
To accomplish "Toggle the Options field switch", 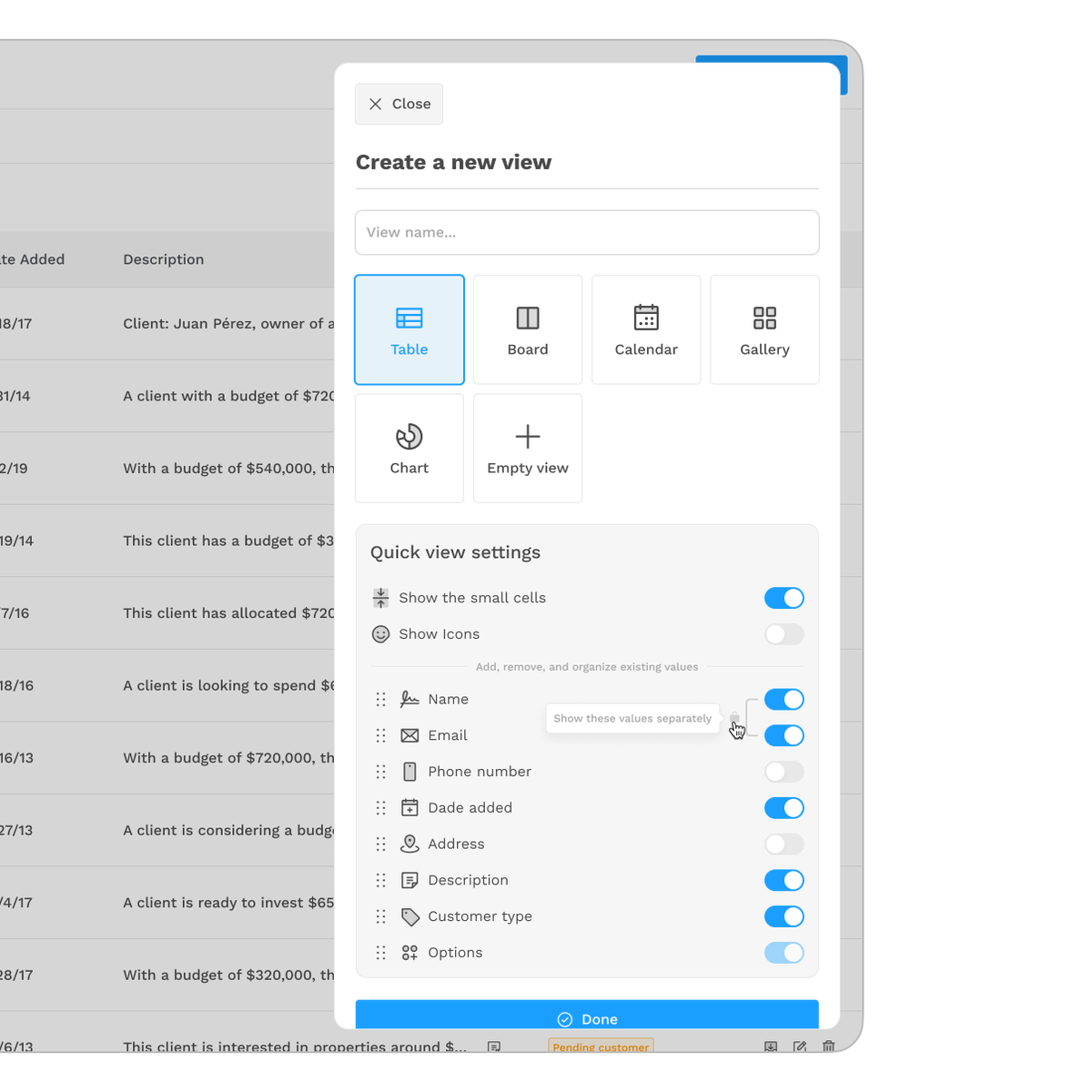I will [784, 953].
